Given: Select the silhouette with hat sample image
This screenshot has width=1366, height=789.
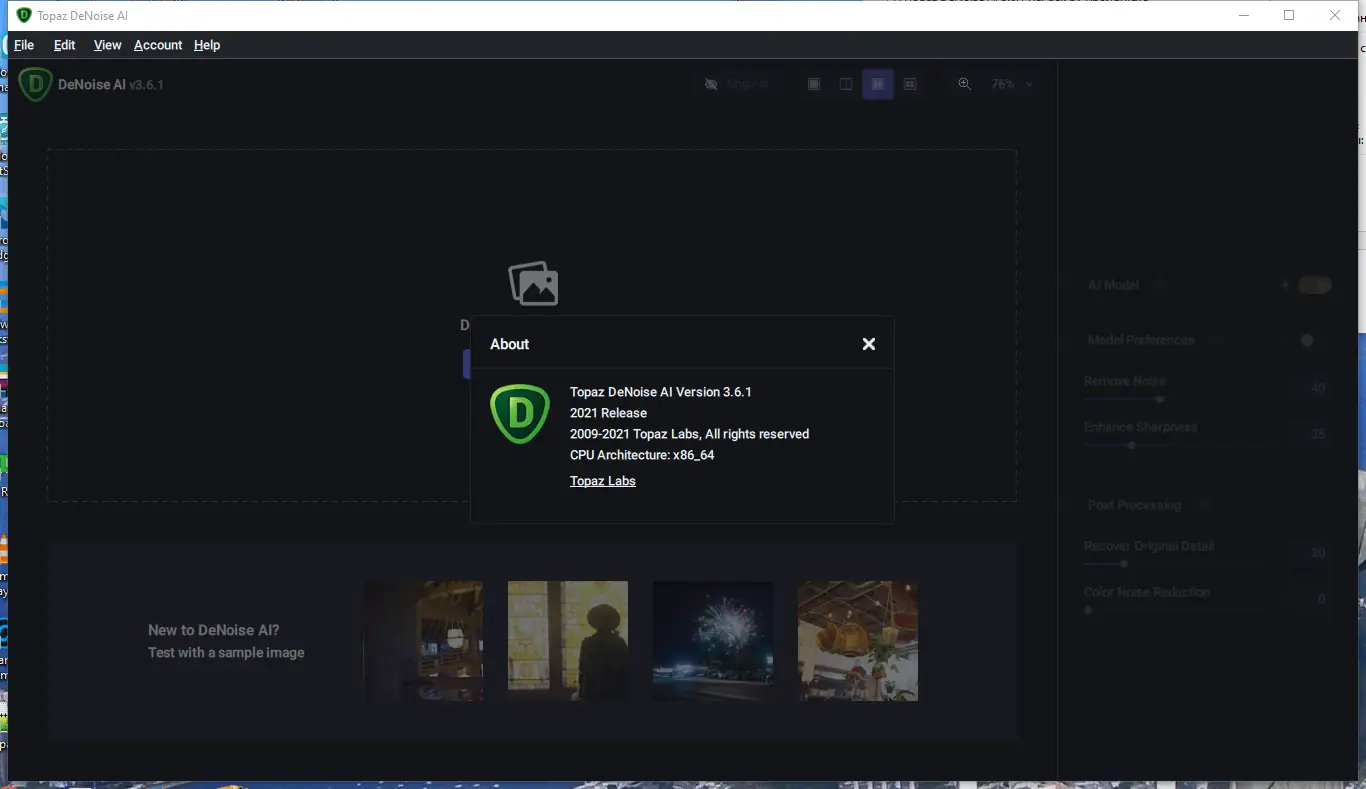Looking at the screenshot, I should pyautogui.click(x=568, y=641).
